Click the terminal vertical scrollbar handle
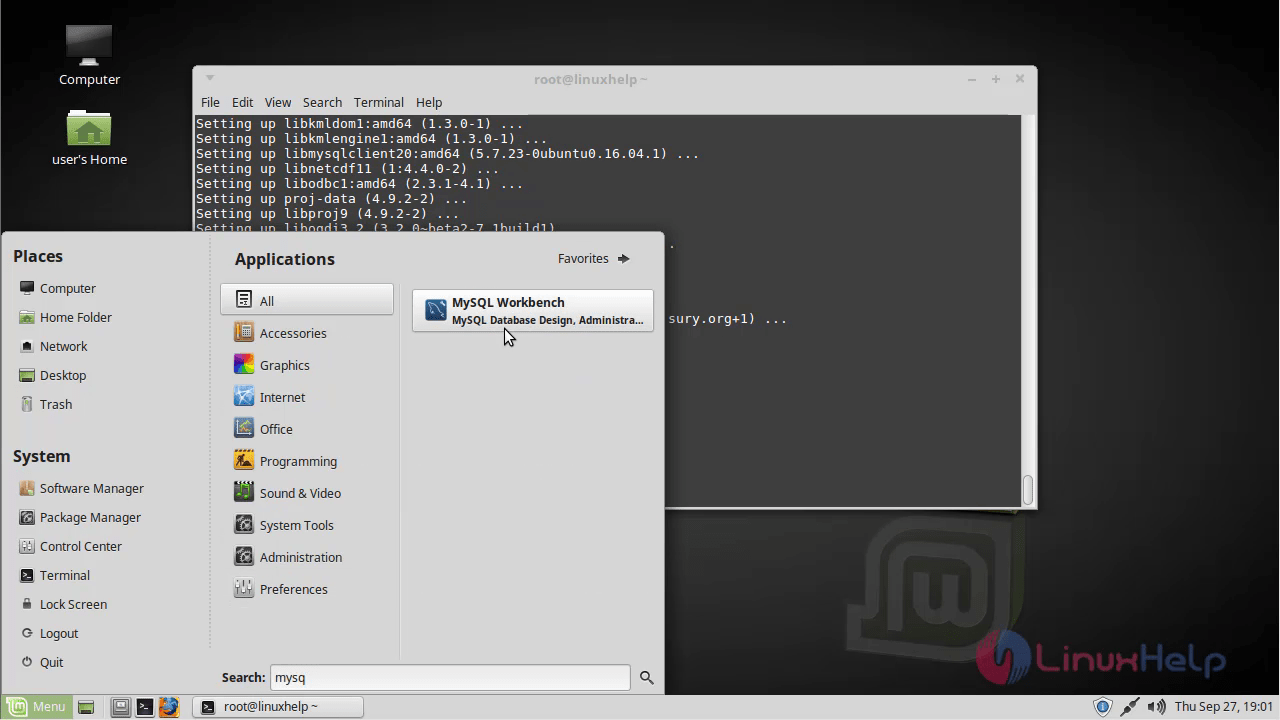 pos(1028,489)
